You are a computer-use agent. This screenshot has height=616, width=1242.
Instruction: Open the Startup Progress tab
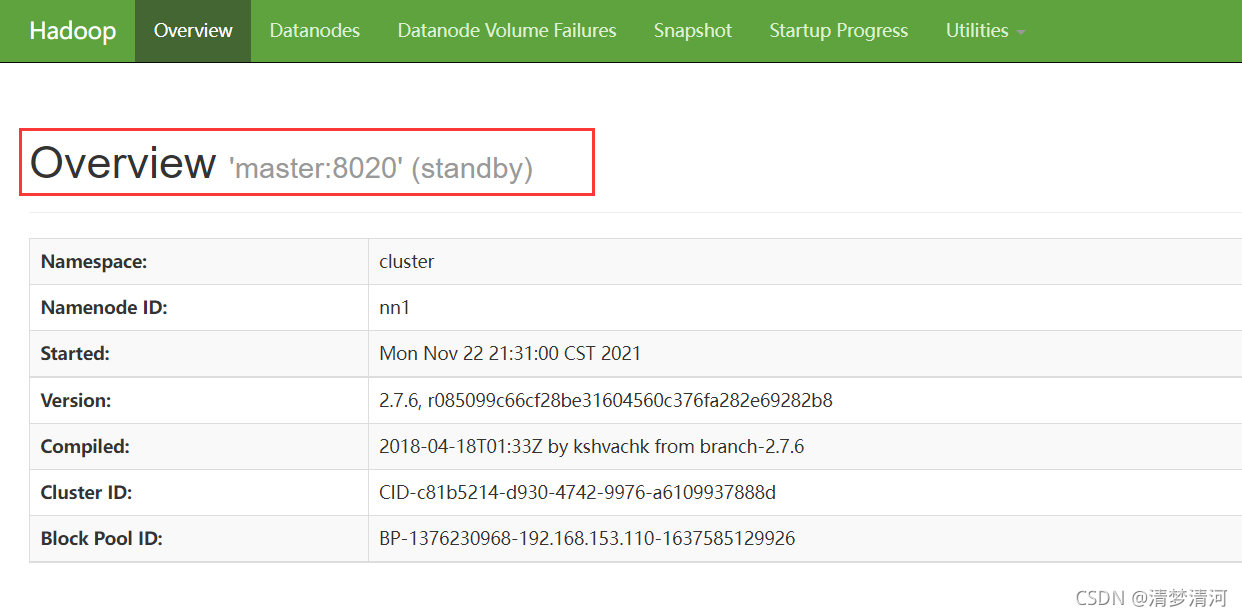point(839,31)
